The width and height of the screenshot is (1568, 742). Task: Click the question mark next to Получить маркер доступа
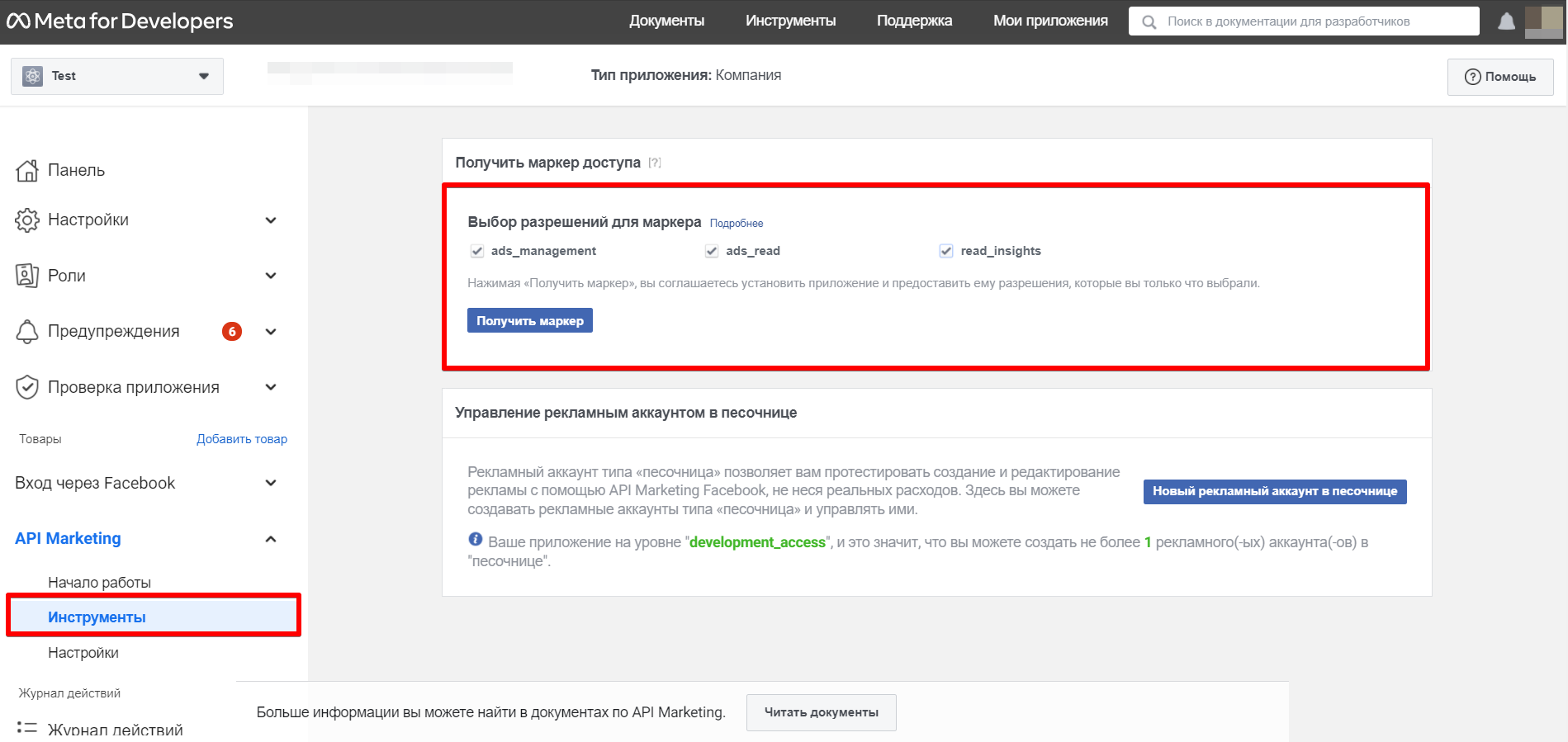click(x=655, y=163)
